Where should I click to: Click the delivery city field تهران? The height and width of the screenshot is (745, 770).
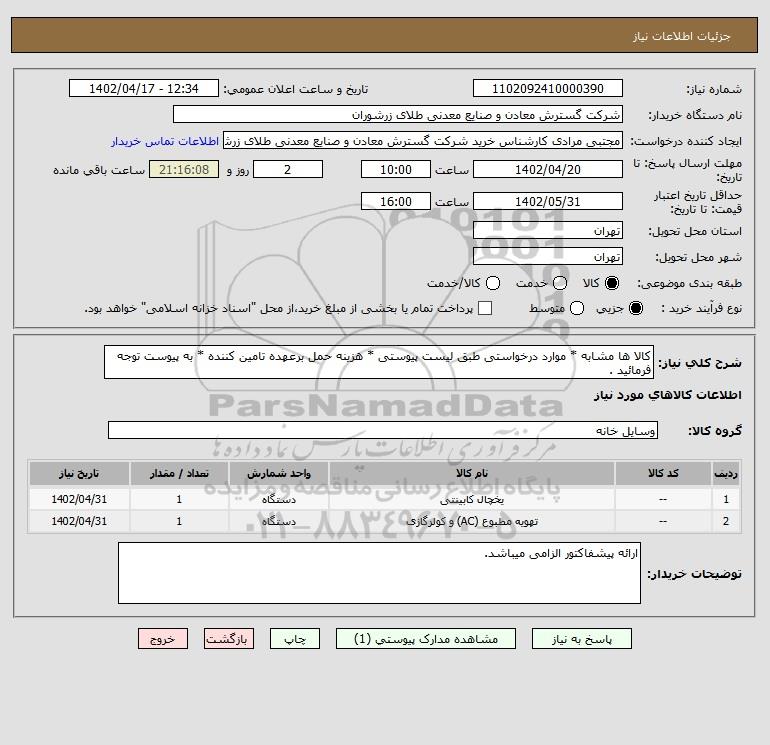pos(548,256)
